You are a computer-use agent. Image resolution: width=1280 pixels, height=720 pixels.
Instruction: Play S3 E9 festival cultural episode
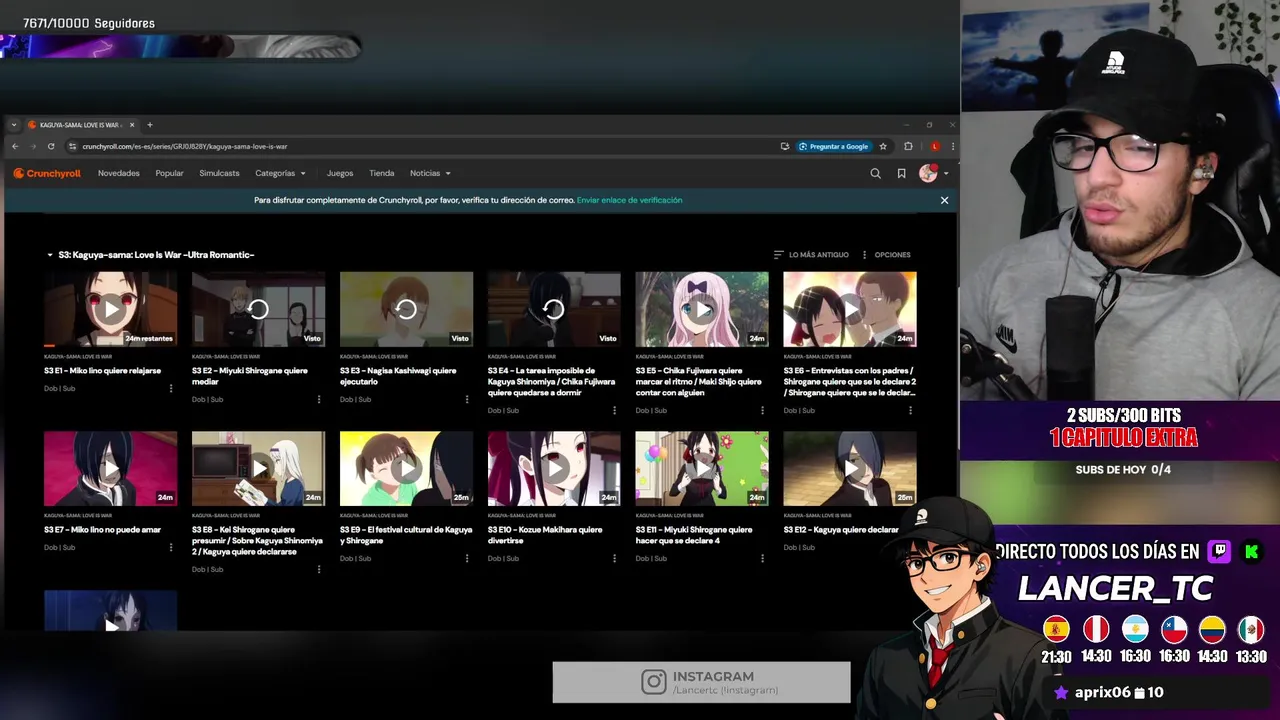[406, 468]
